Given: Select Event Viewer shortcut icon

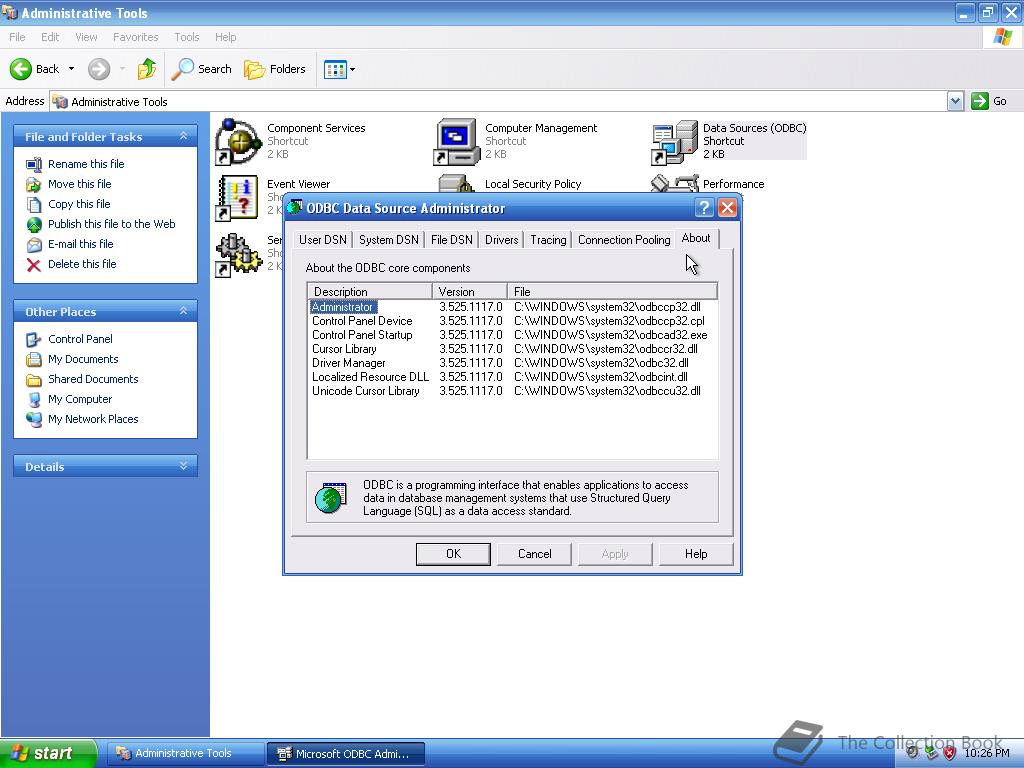Looking at the screenshot, I should 238,198.
